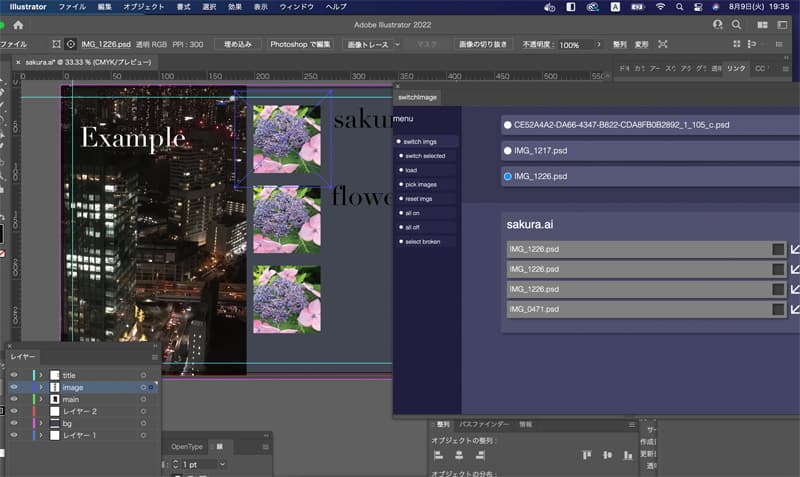Hide the image layer with its eye icon
Image resolution: width=800 pixels, height=477 pixels.
point(14,387)
